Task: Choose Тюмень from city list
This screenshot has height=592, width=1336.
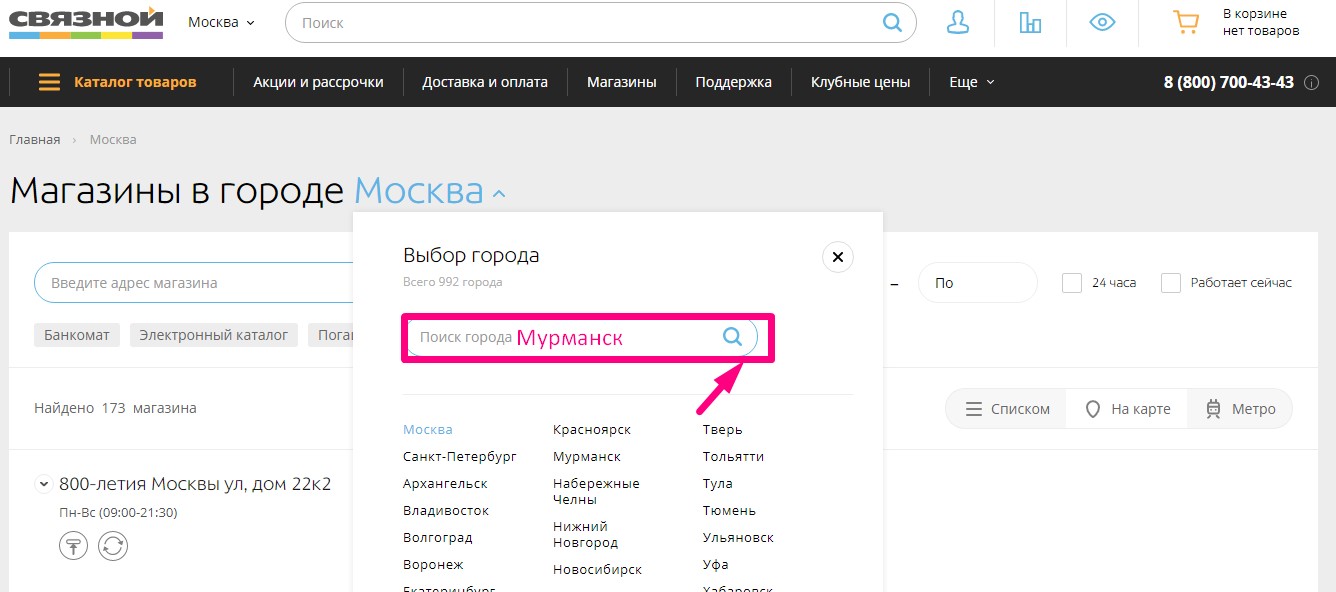Action: 729,510
